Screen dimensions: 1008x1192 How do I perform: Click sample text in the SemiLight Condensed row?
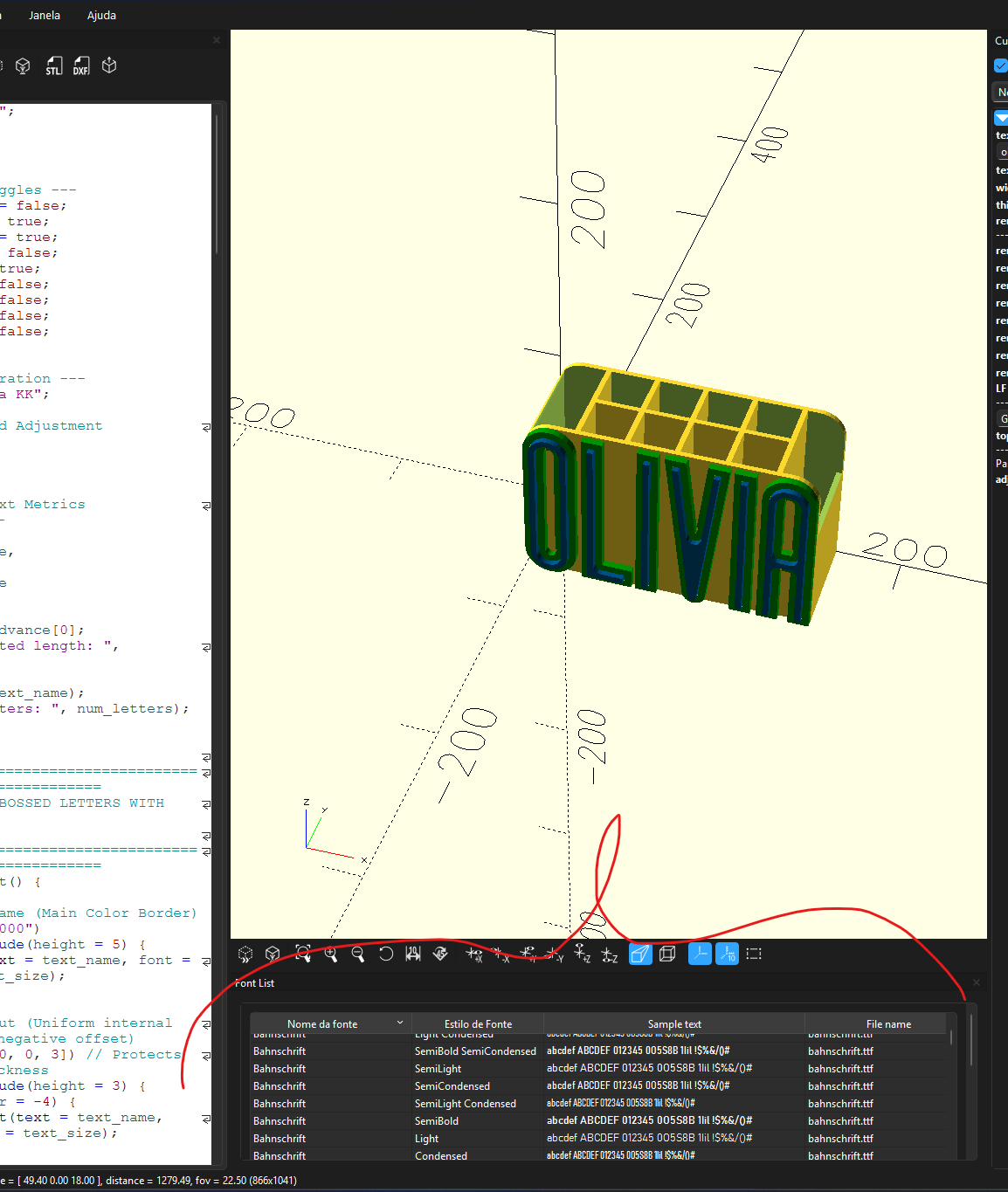pyautogui.click(x=621, y=1104)
